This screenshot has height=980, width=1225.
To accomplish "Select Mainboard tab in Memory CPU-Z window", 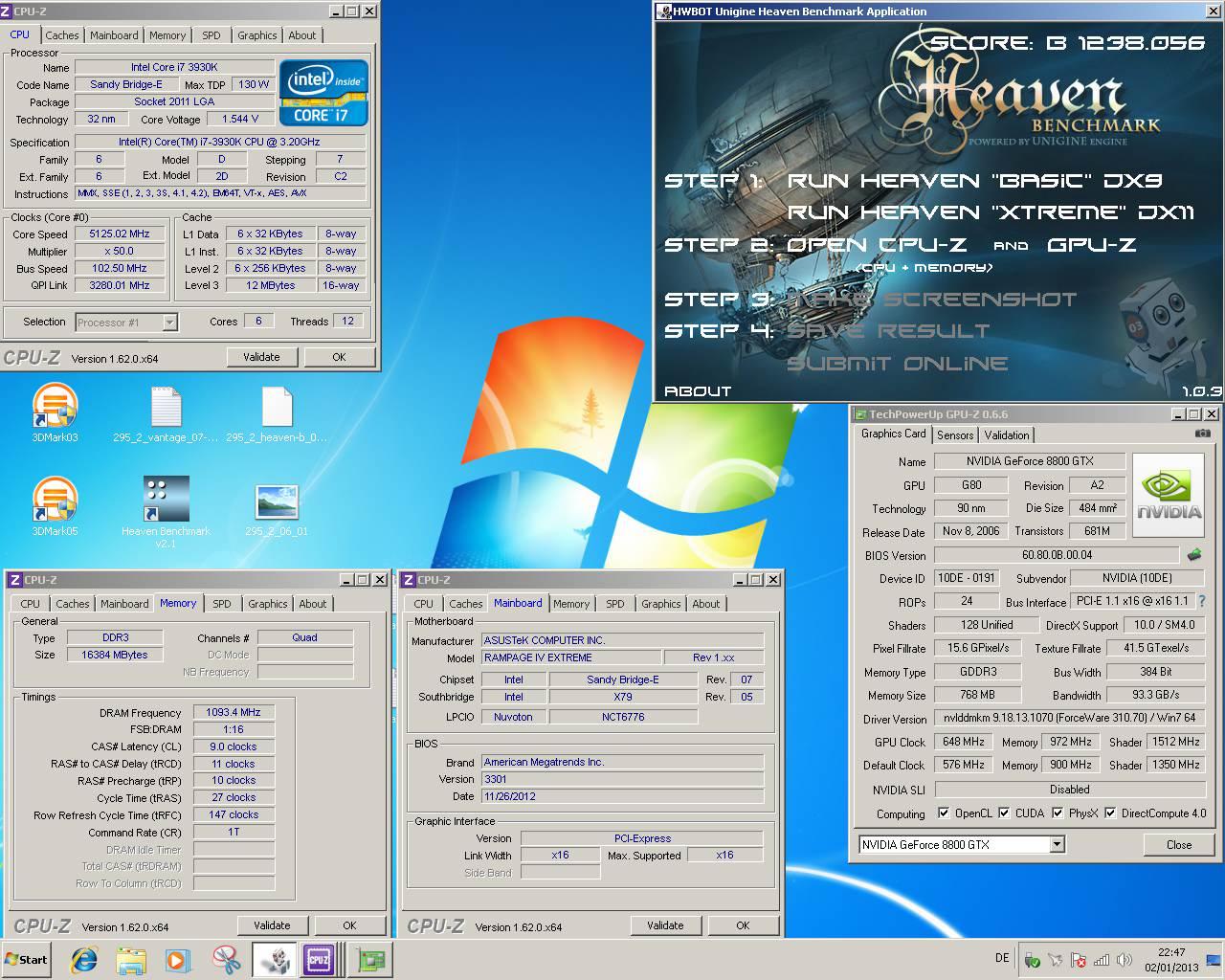I will pyautogui.click(x=124, y=604).
